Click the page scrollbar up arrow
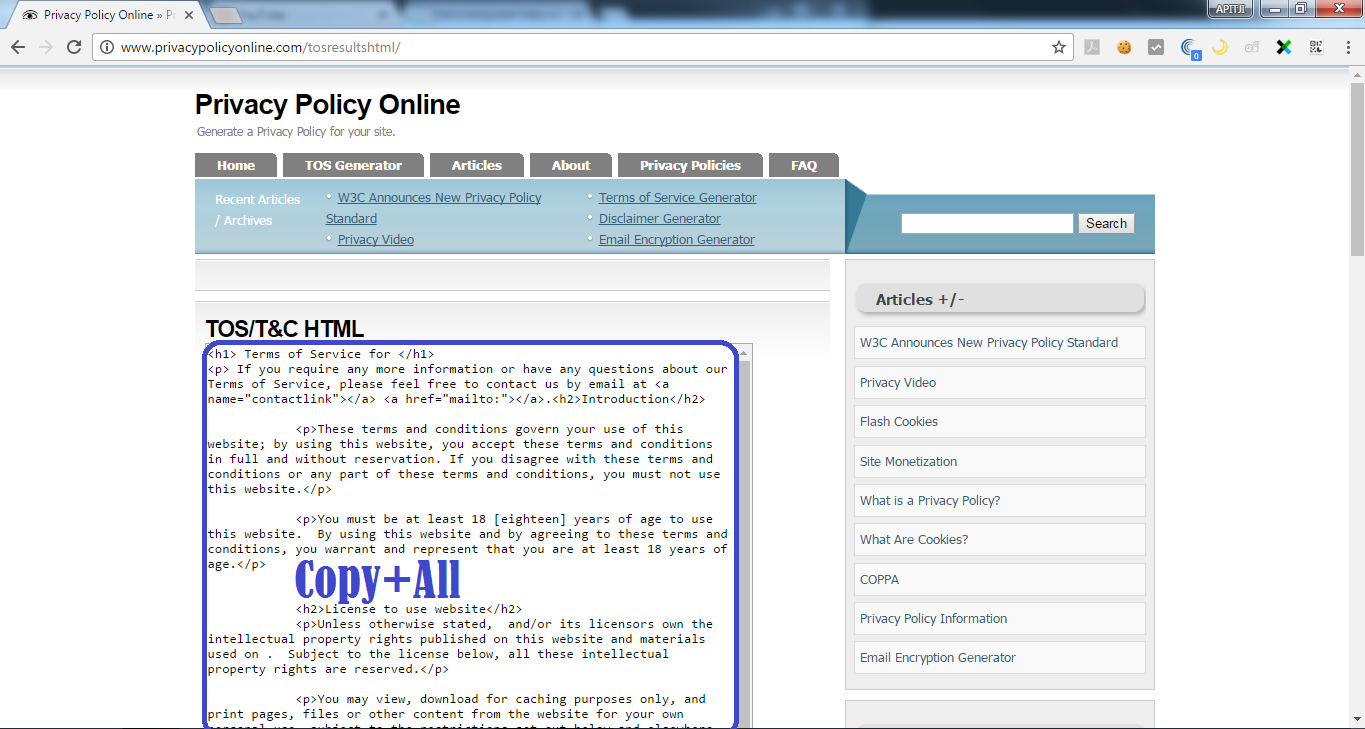This screenshot has height=729, width=1365. coord(1357,76)
